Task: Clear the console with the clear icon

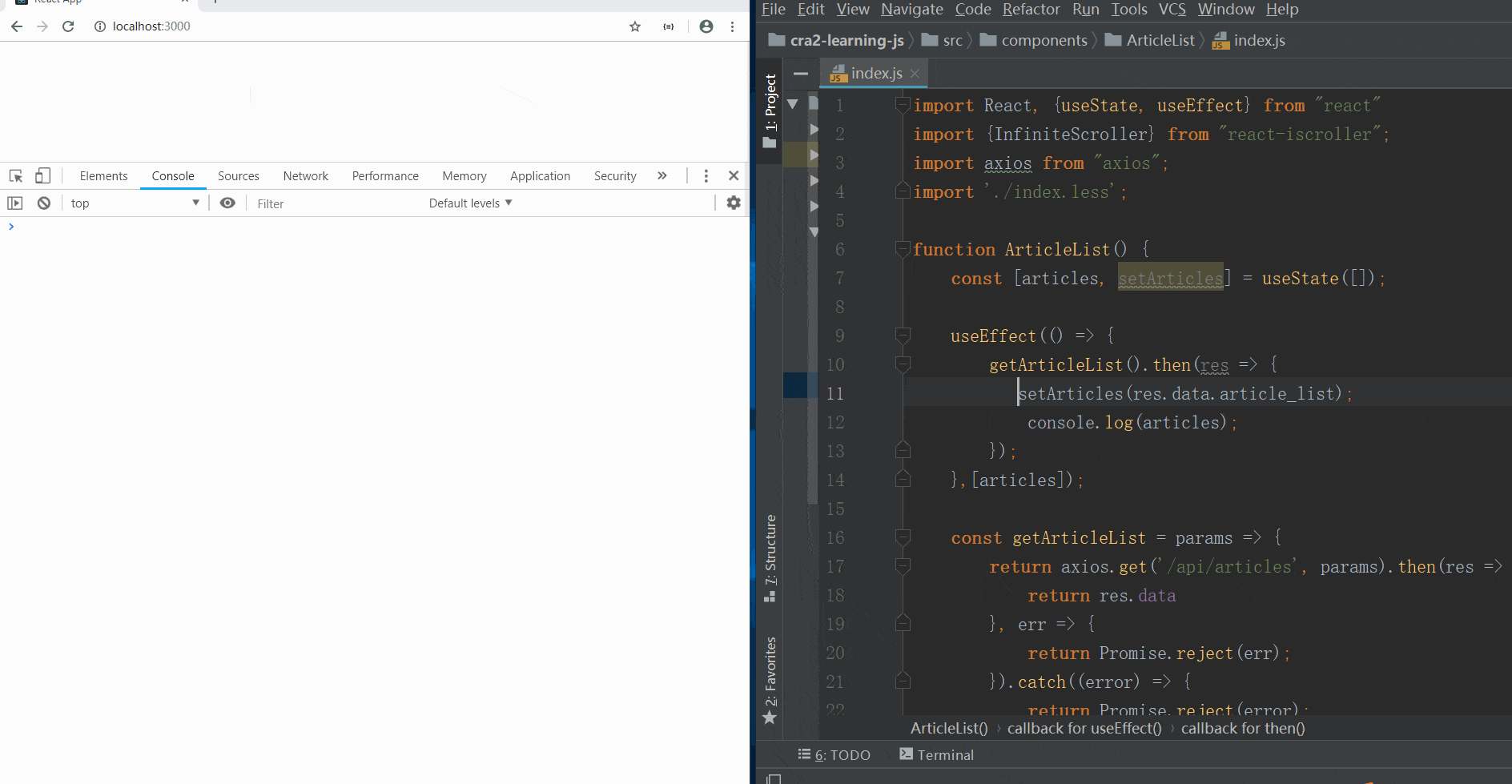Action: tap(44, 203)
